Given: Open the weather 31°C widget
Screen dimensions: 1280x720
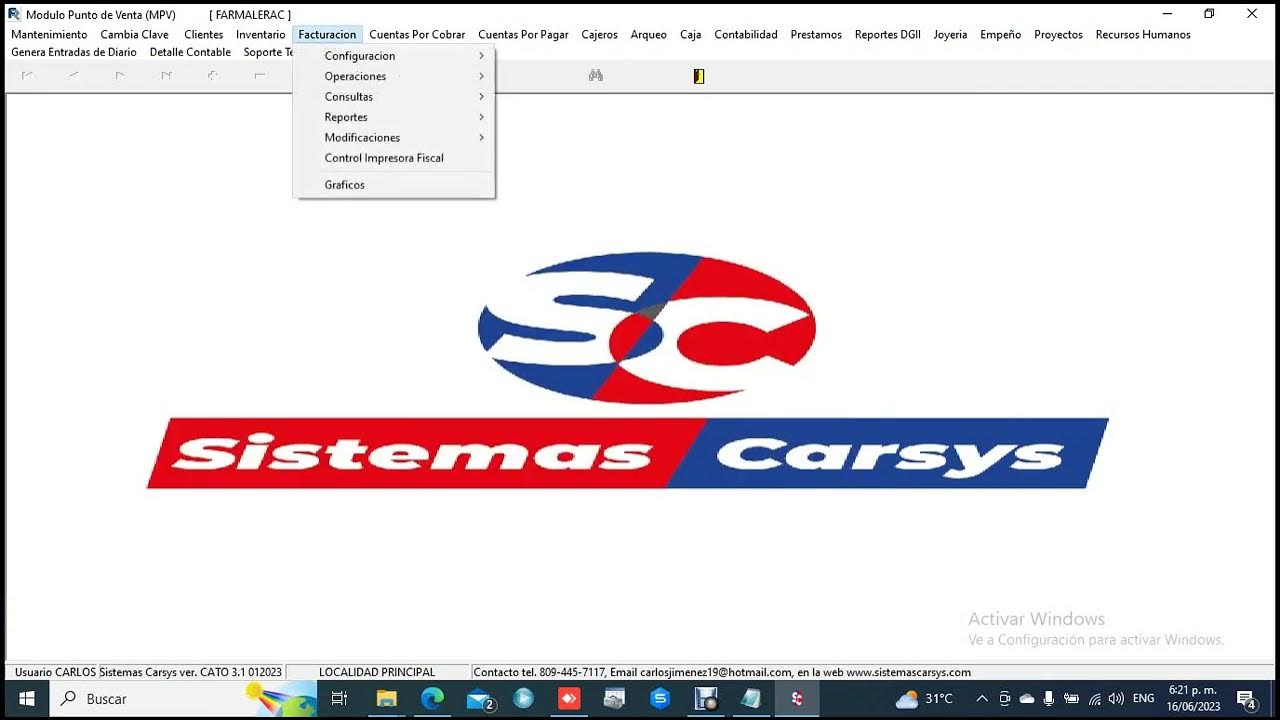Looking at the screenshot, I should tap(925, 699).
